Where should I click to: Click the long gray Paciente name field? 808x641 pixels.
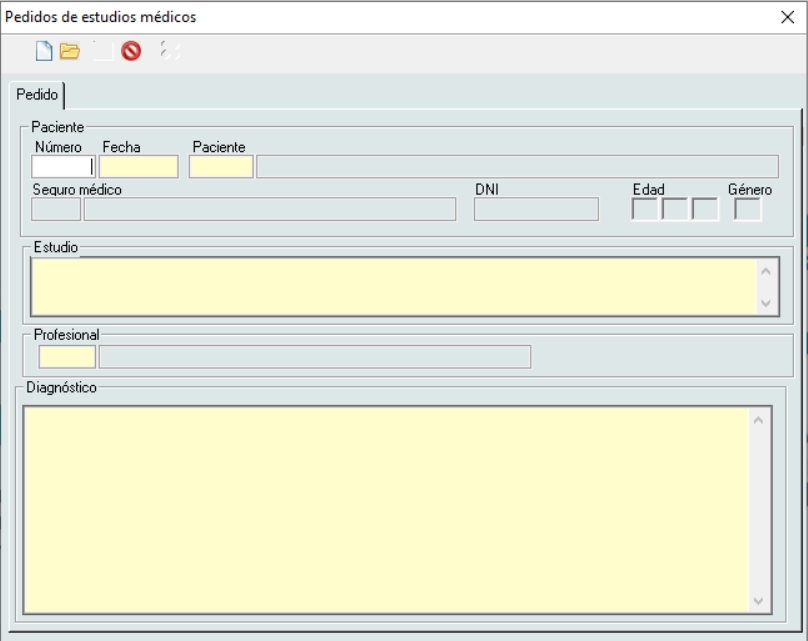[x=517, y=167]
